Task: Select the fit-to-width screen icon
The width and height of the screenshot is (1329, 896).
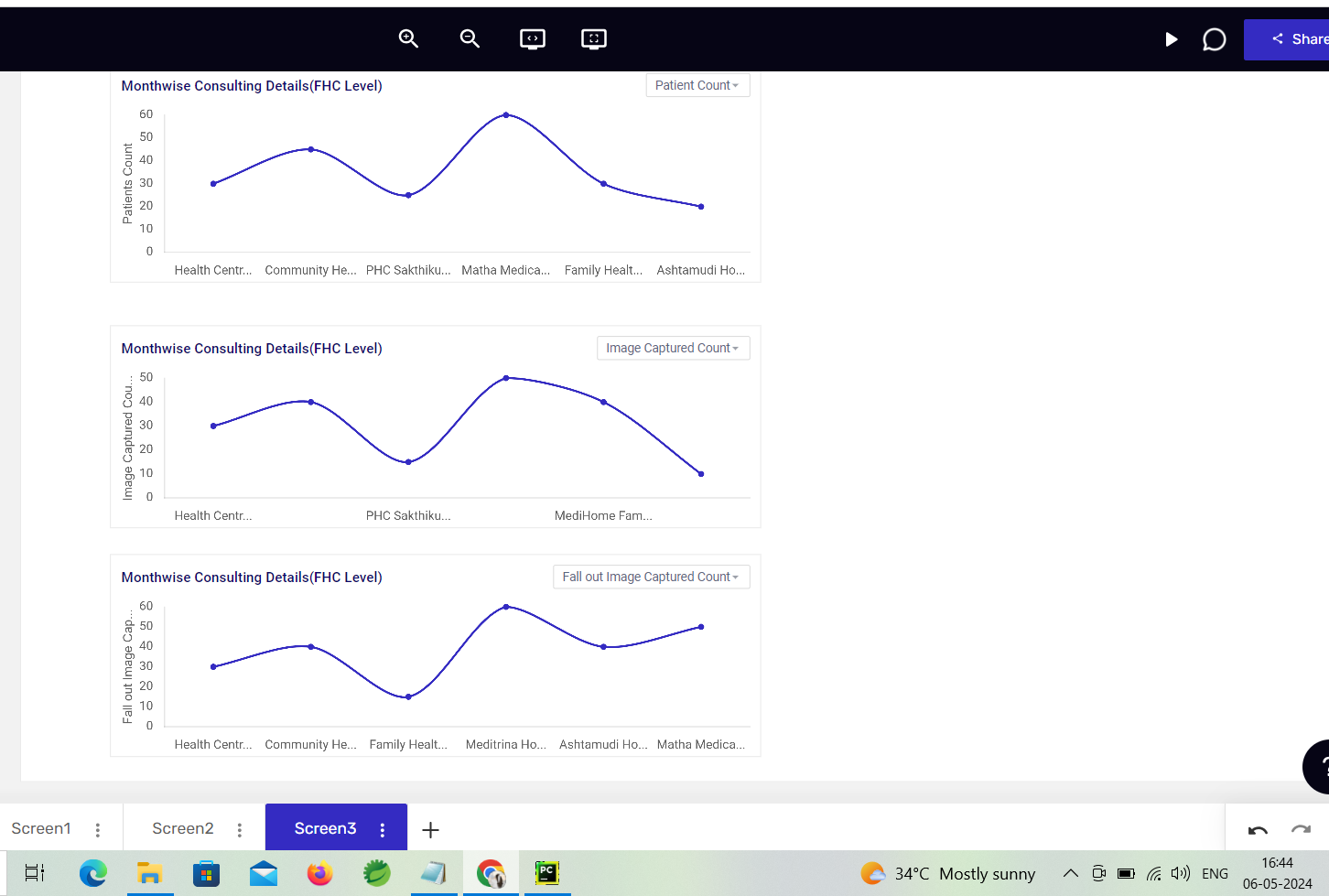Action: click(532, 38)
